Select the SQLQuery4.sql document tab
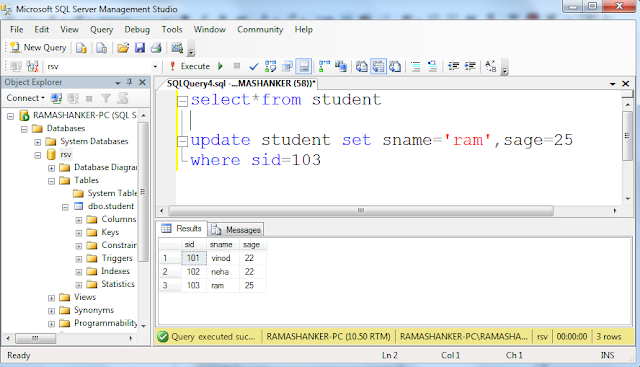 click(241, 83)
